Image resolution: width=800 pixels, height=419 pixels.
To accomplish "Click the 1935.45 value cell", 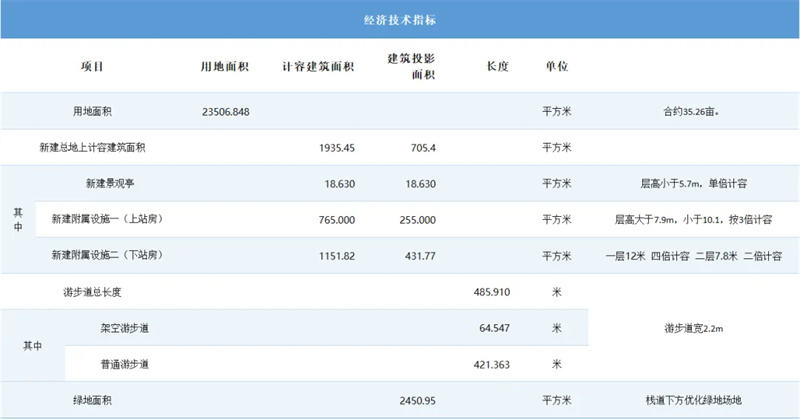I will [x=335, y=148].
